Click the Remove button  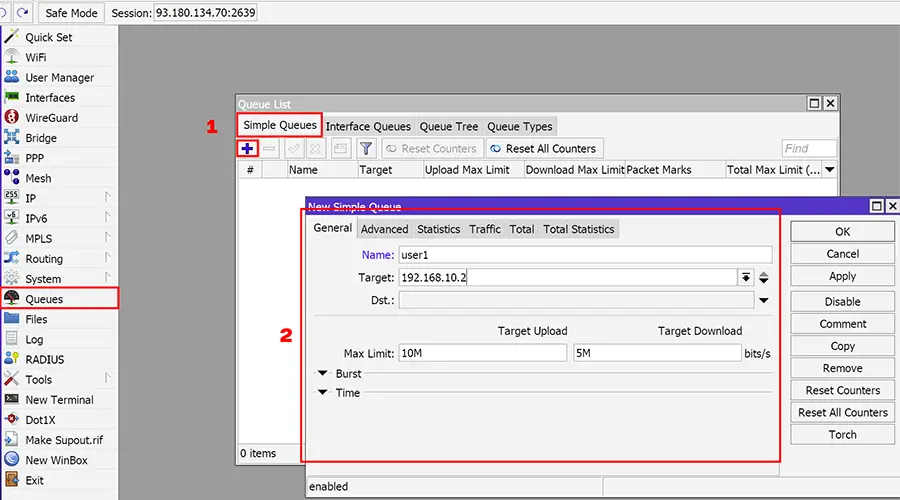point(842,368)
